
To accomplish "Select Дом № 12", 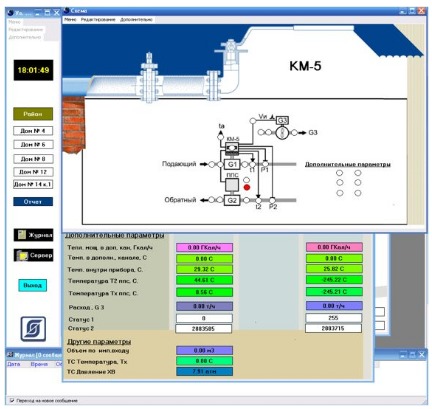I will pos(33,172).
